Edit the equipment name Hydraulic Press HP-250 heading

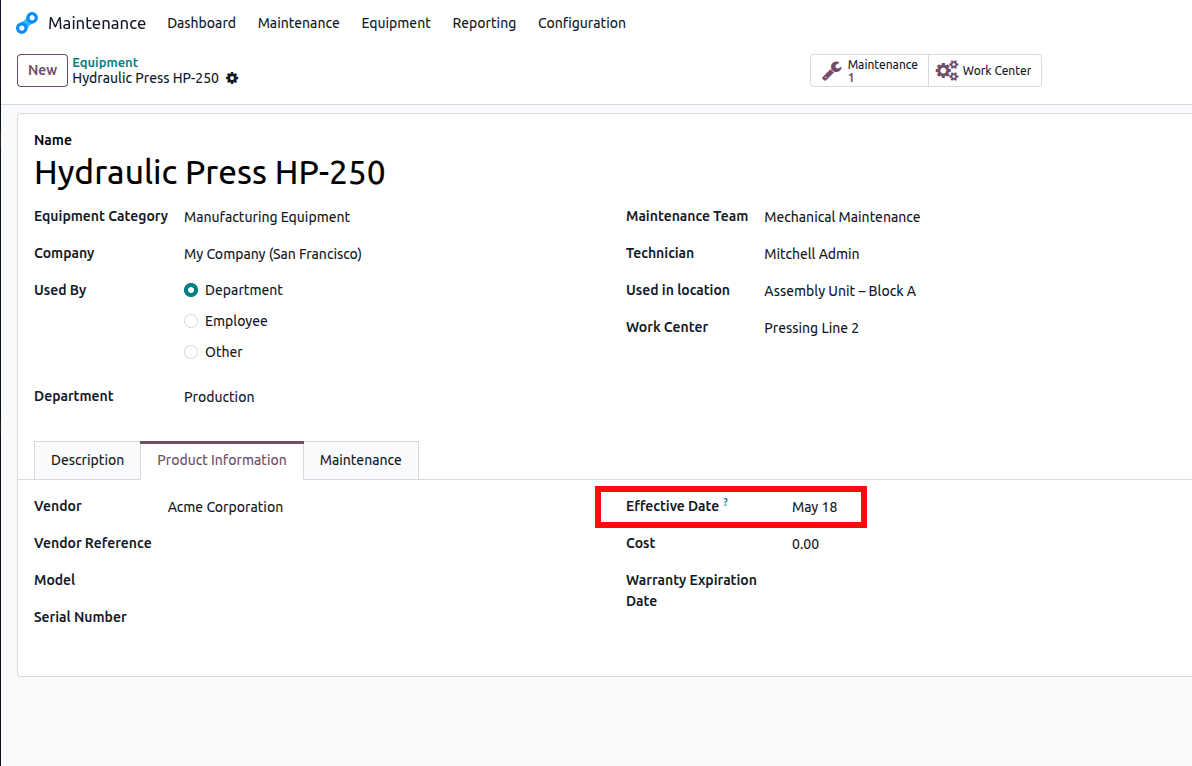[x=210, y=173]
